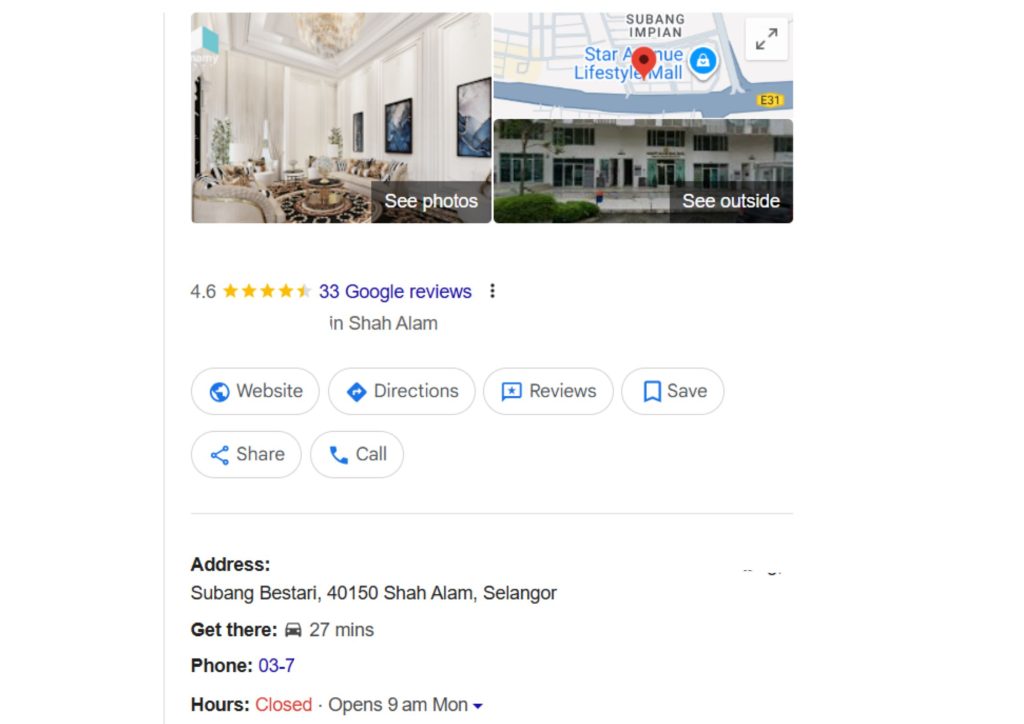Click the Call button label

tap(371, 454)
